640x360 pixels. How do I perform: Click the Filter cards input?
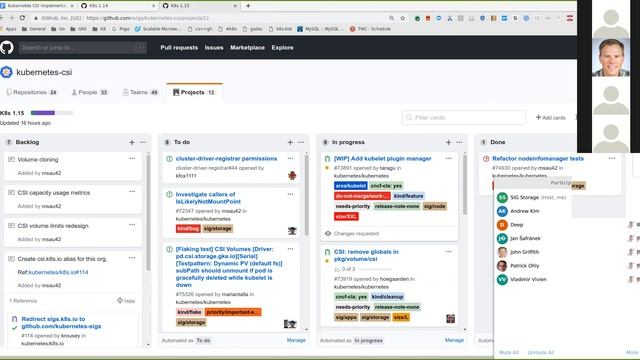coord(464,118)
